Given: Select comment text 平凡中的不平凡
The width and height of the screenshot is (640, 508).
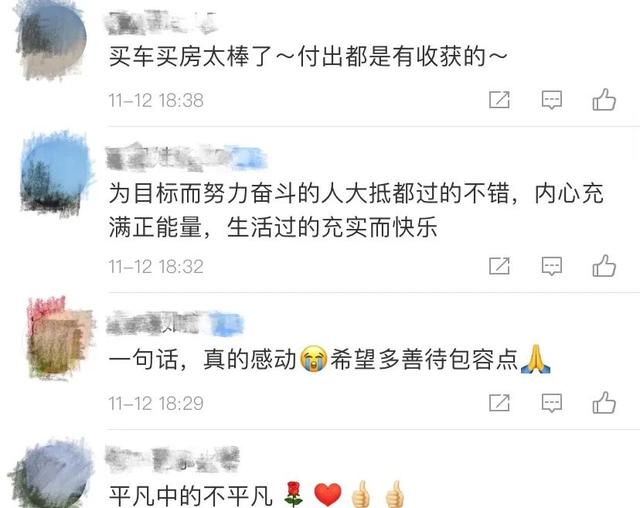Looking at the screenshot, I should (191, 495).
